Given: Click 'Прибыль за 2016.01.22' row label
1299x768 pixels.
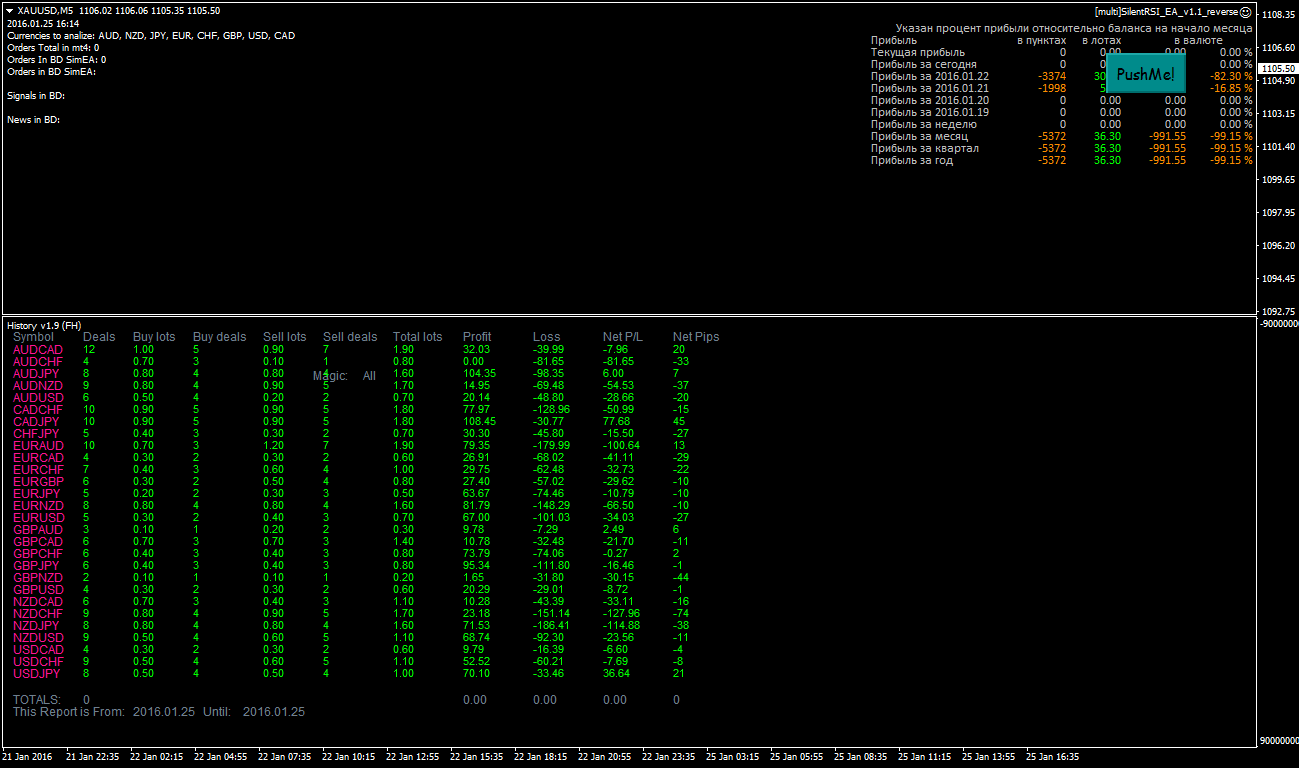Looking at the screenshot, I should pos(930,76).
